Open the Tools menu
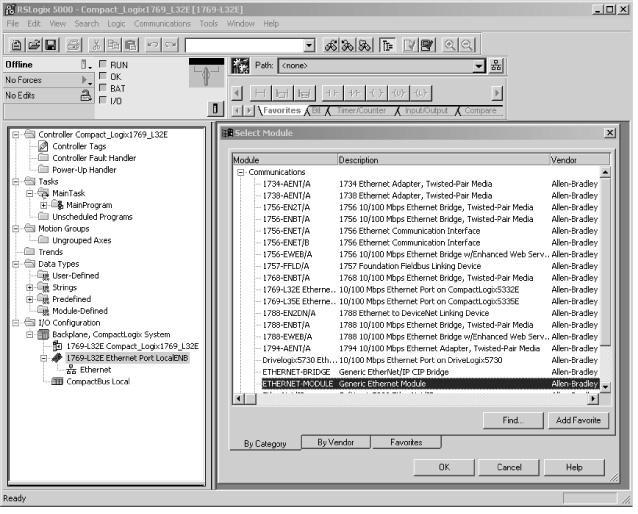The width and height of the screenshot is (638, 514). tap(209, 24)
